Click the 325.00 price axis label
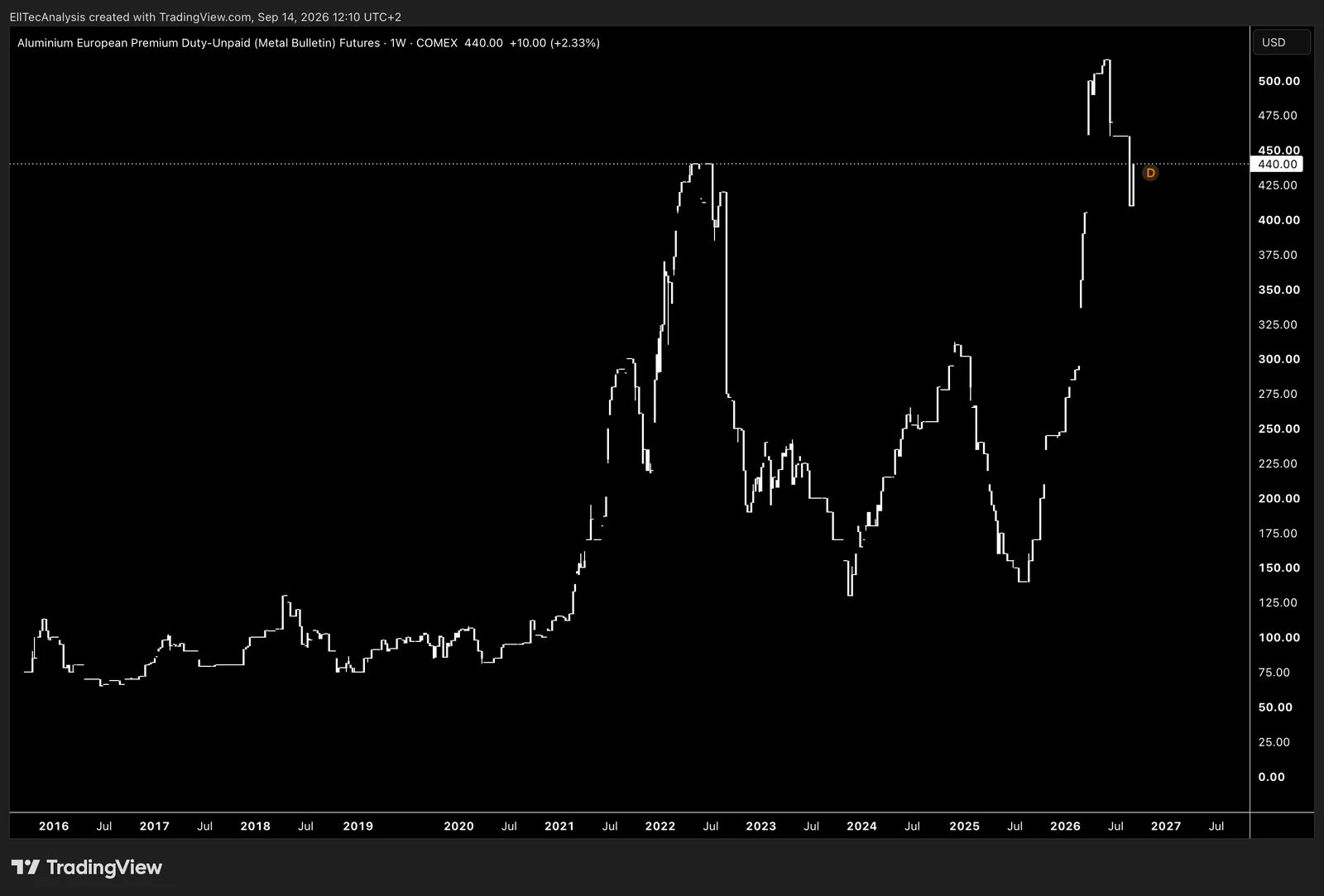 tap(1278, 324)
